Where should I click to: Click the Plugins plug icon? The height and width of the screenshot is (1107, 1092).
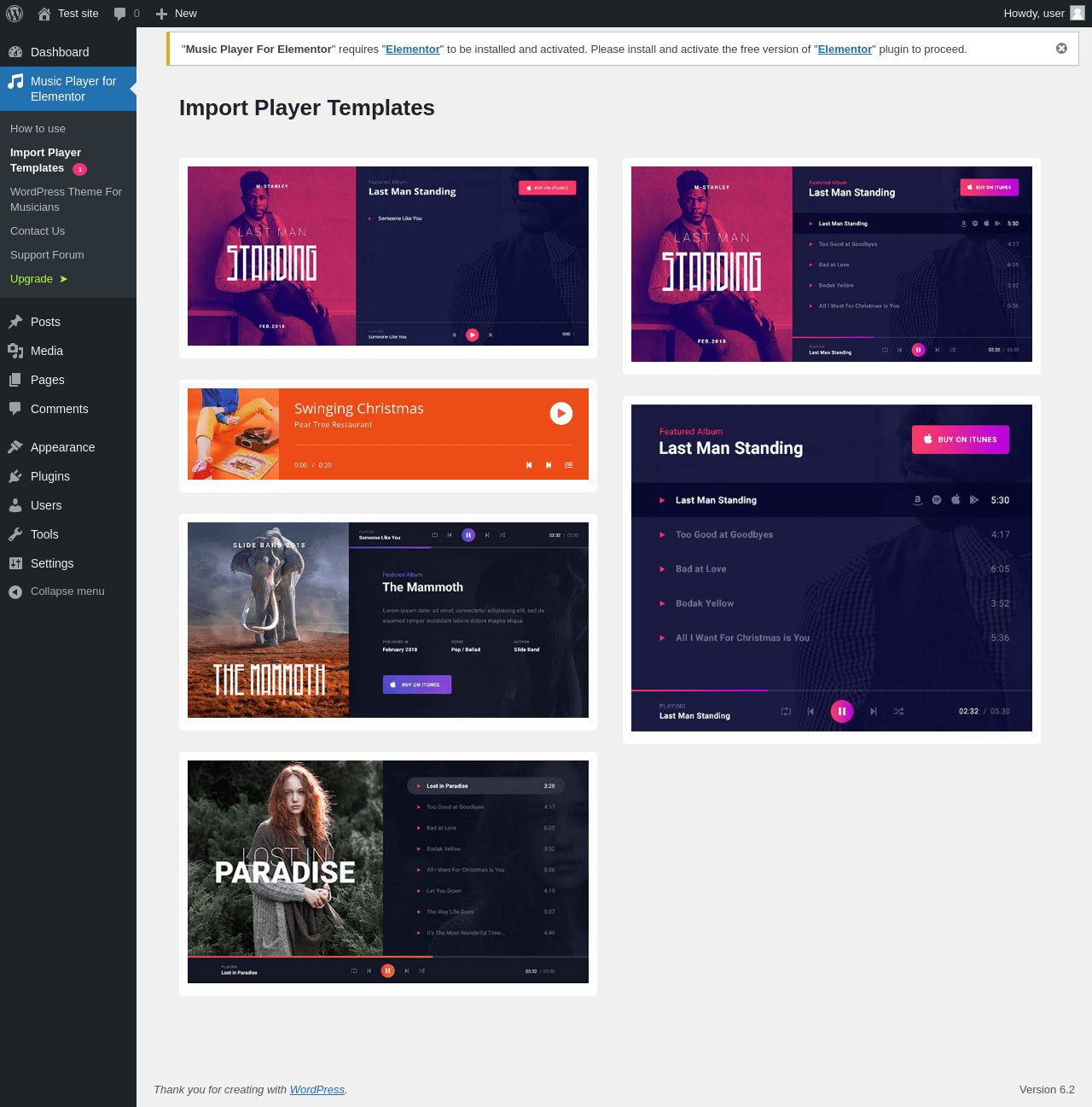pyautogui.click(x=15, y=476)
